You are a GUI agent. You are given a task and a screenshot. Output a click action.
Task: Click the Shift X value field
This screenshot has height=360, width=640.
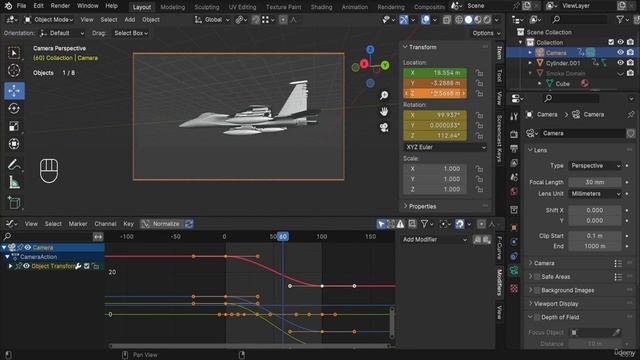pos(595,210)
